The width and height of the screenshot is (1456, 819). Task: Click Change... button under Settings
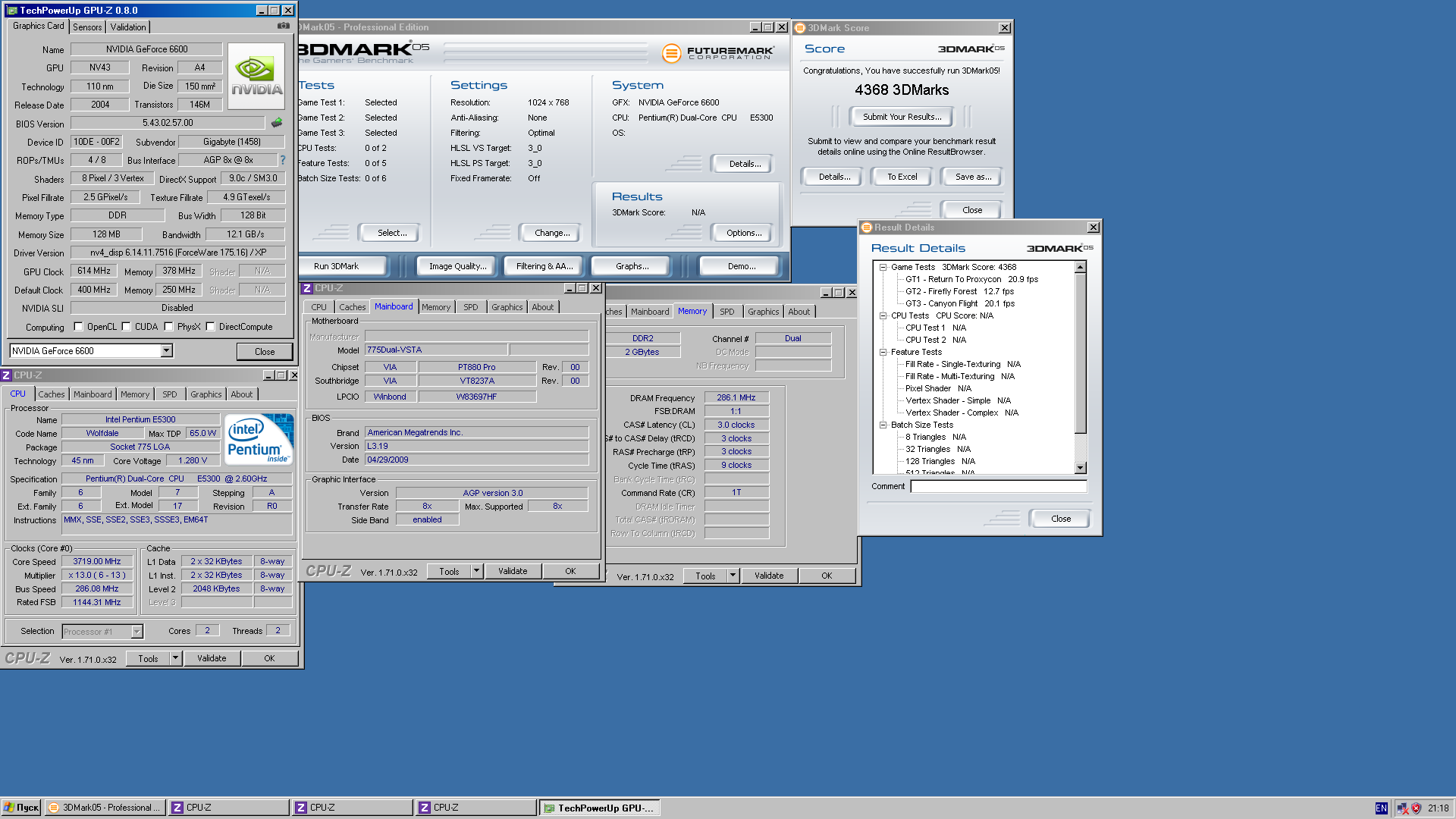(x=552, y=233)
